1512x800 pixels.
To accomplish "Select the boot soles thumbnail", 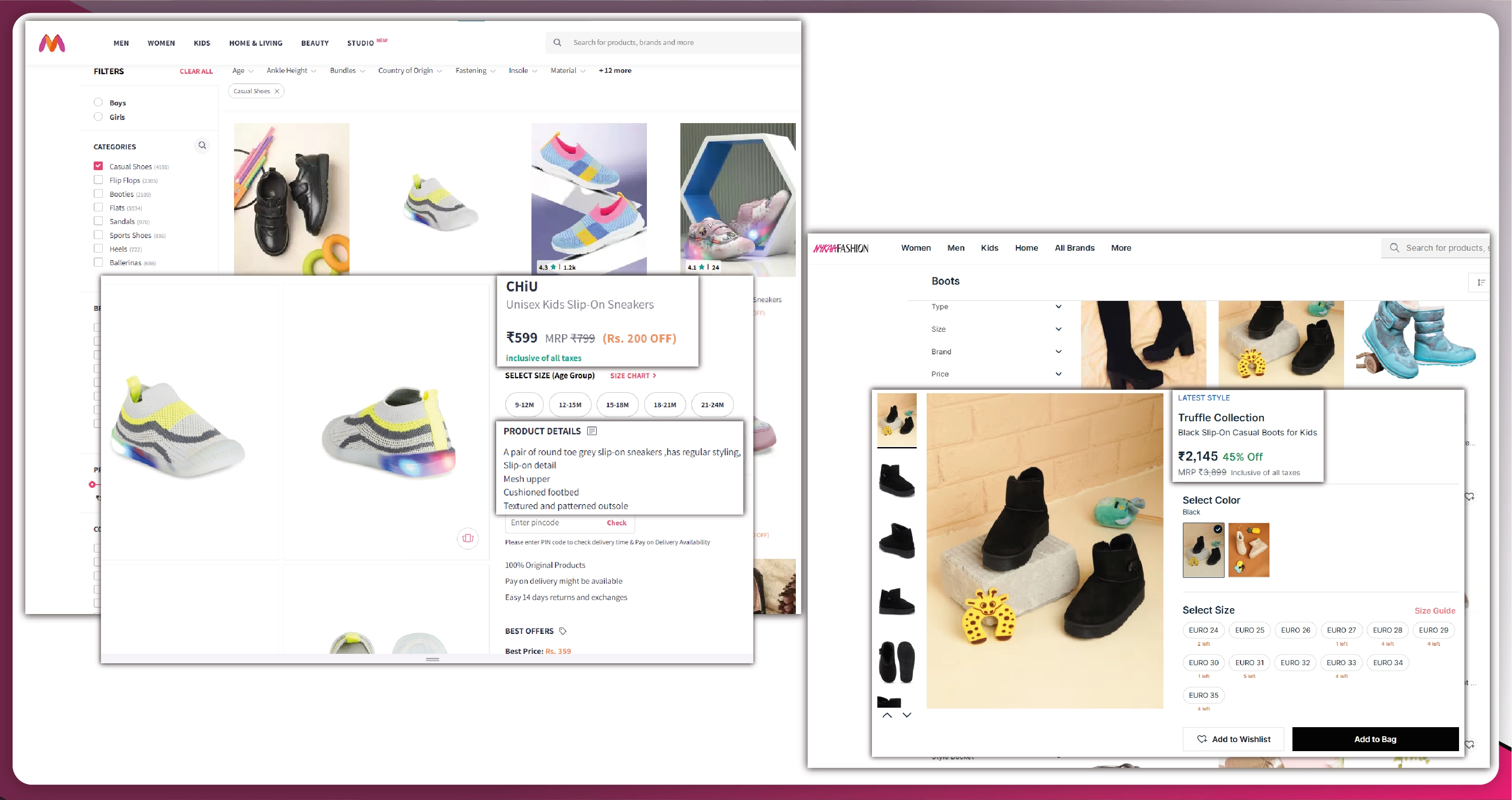I will [896, 662].
